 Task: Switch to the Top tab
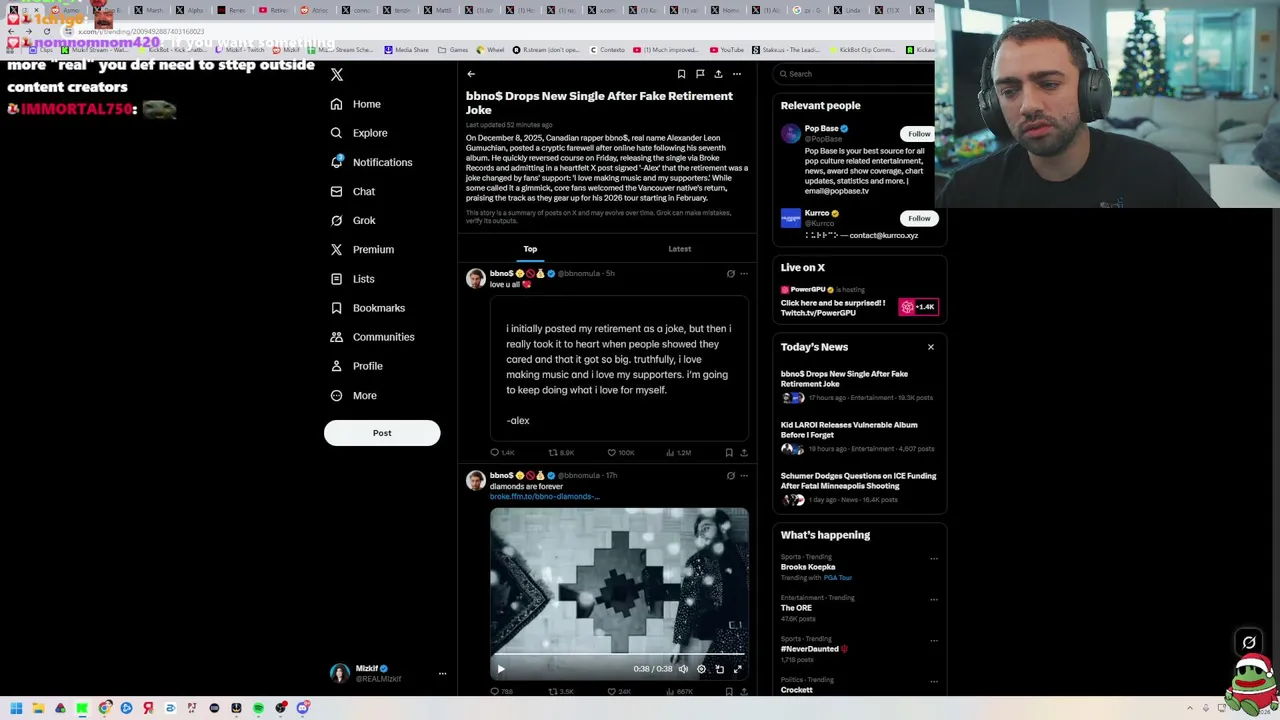click(530, 249)
